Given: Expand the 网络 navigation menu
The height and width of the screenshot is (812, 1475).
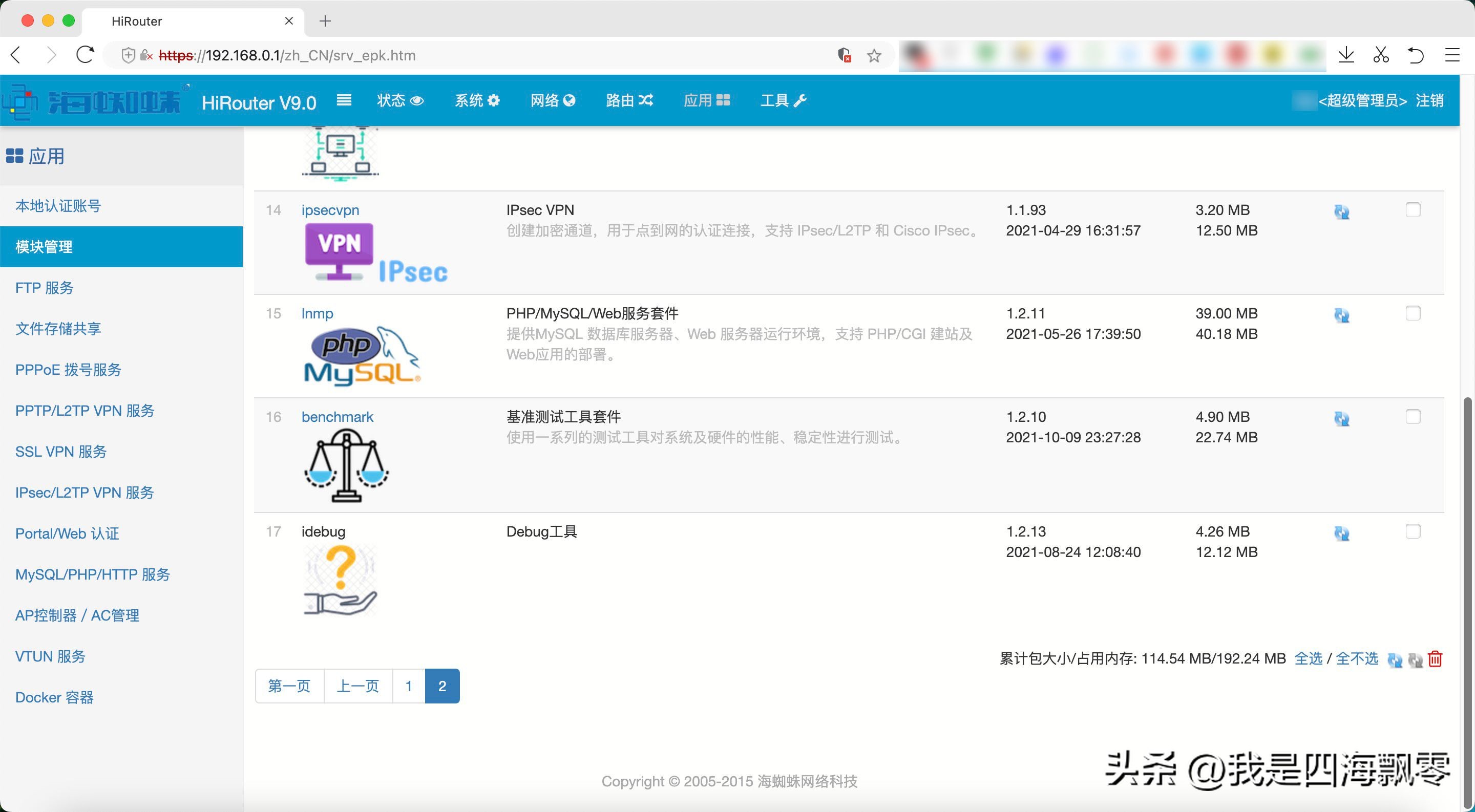Looking at the screenshot, I should pyautogui.click(x=552, y=100).
